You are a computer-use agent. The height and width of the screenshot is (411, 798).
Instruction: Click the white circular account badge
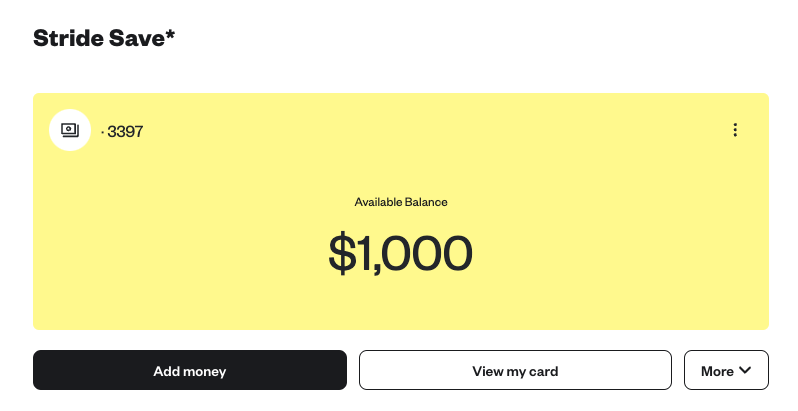[70, 130]
